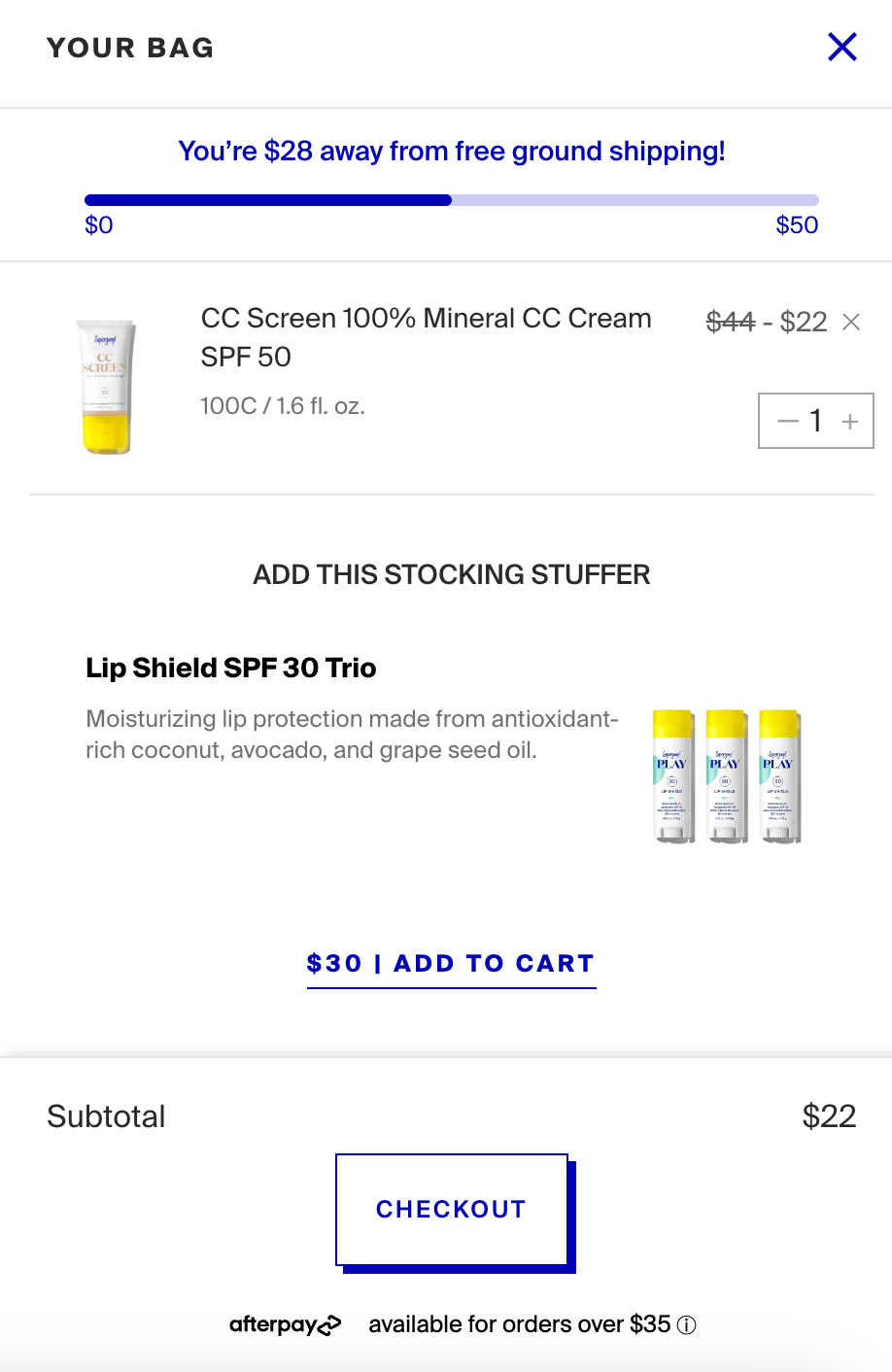Image resolution: width=892 pixels, height=1372 pixels.
Task: Click the free shipping progress bar
Action: click(451, 199)
